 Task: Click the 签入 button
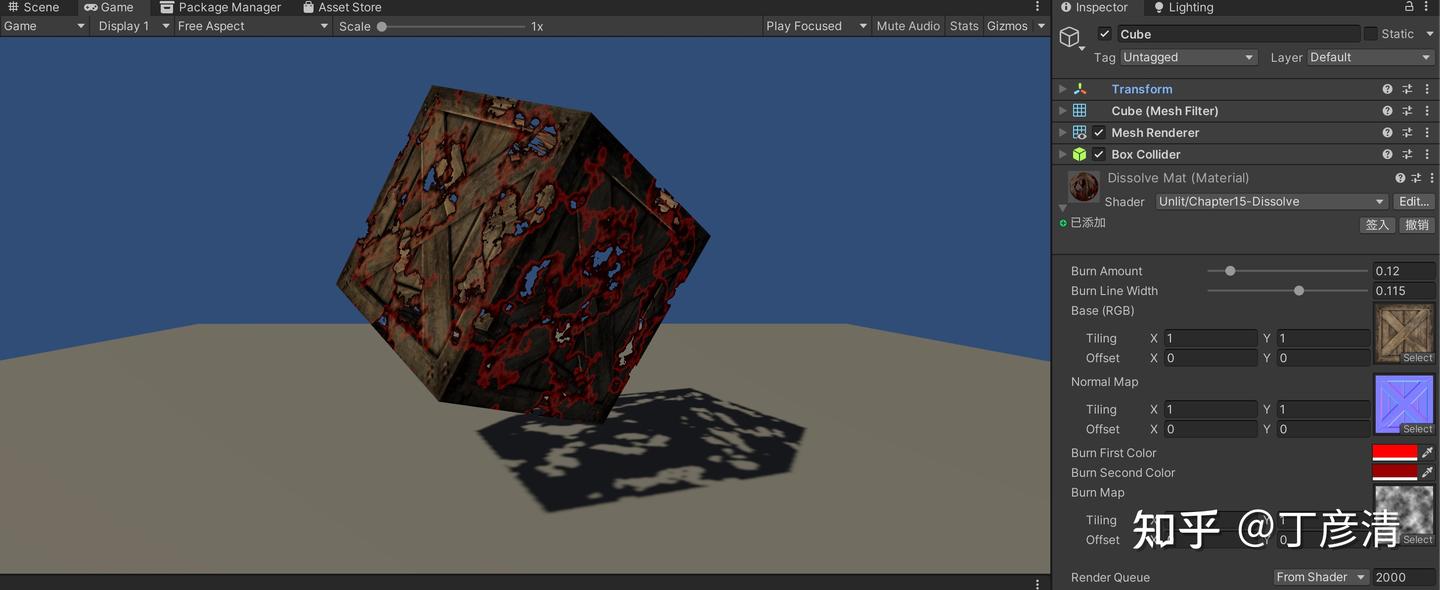coord(1377,224)
